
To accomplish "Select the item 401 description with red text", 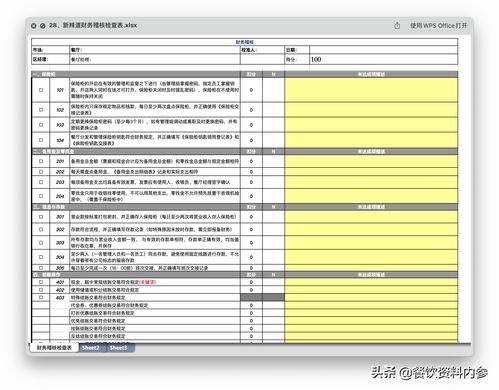I will tap(113, 282).
